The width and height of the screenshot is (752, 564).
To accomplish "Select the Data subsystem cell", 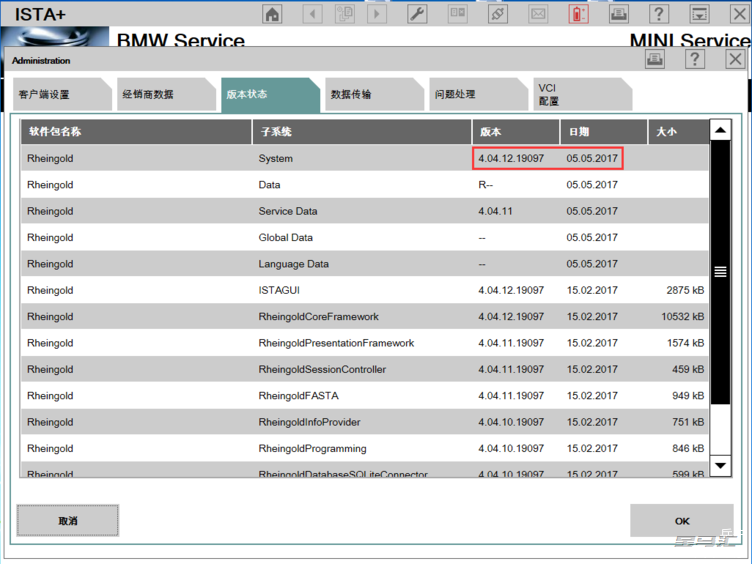I will coord(270,185).
